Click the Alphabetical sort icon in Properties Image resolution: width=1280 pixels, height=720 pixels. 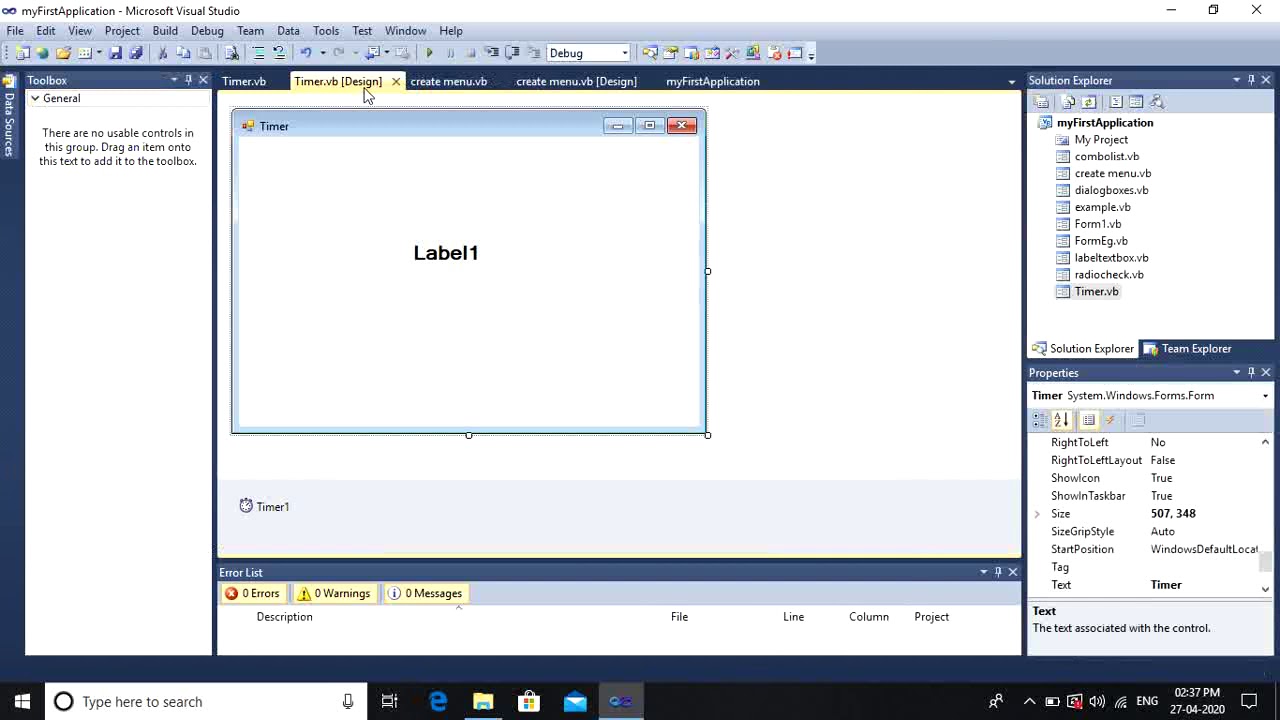click(1061, 420)
